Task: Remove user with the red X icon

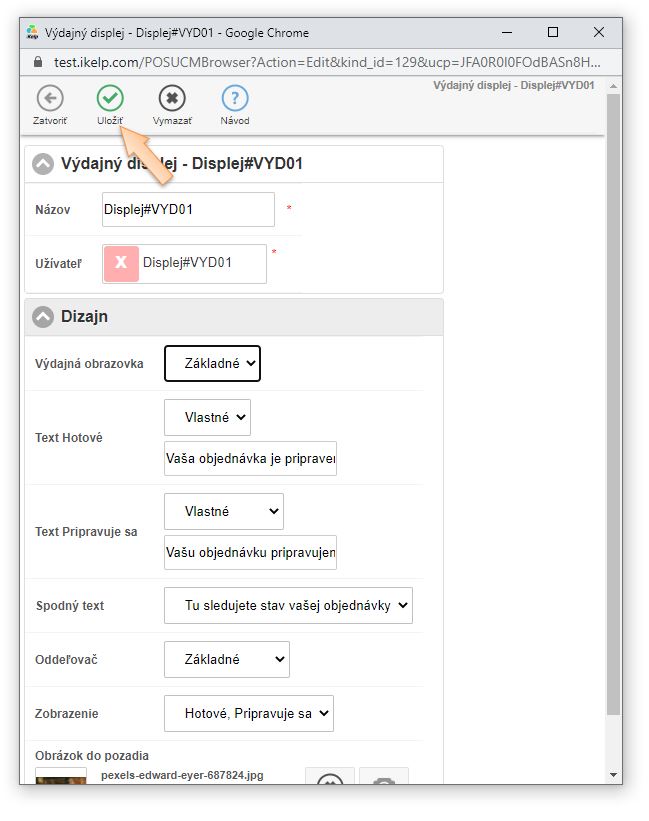Action: 121,263
